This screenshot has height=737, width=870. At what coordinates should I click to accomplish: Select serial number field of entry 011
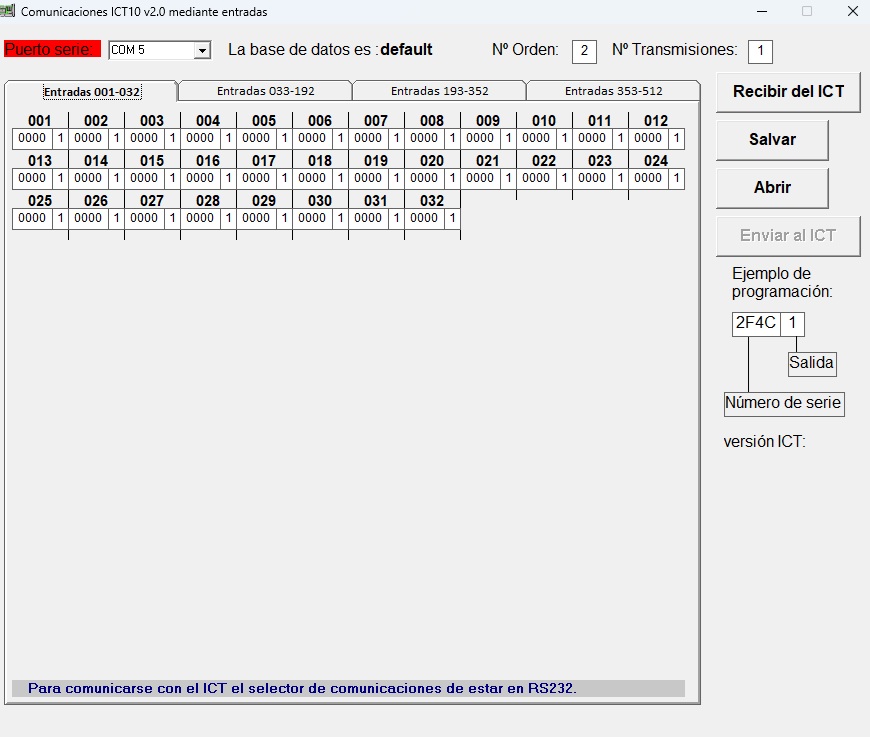click(x=593, y=138)
